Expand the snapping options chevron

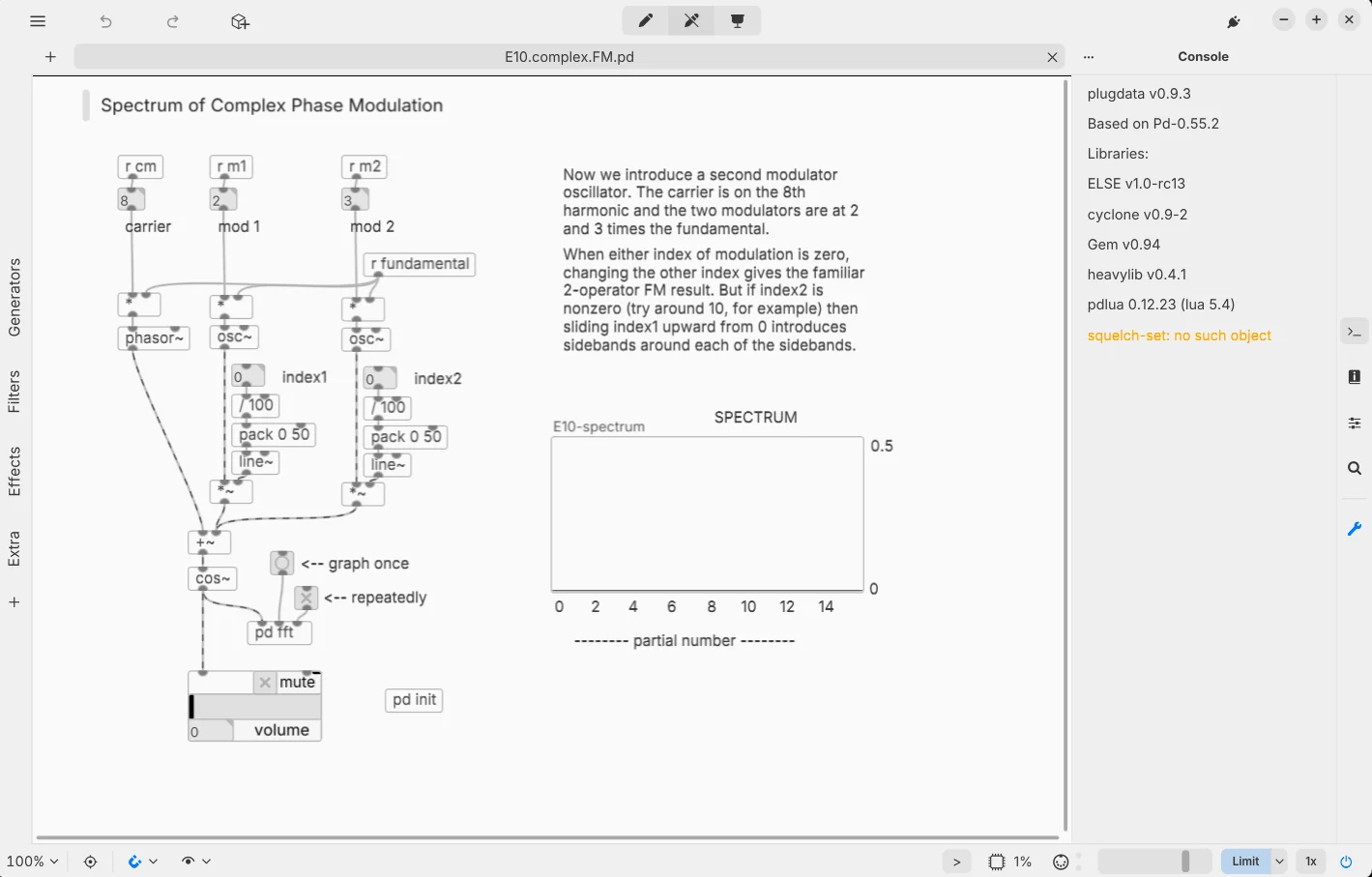[153, 862]
